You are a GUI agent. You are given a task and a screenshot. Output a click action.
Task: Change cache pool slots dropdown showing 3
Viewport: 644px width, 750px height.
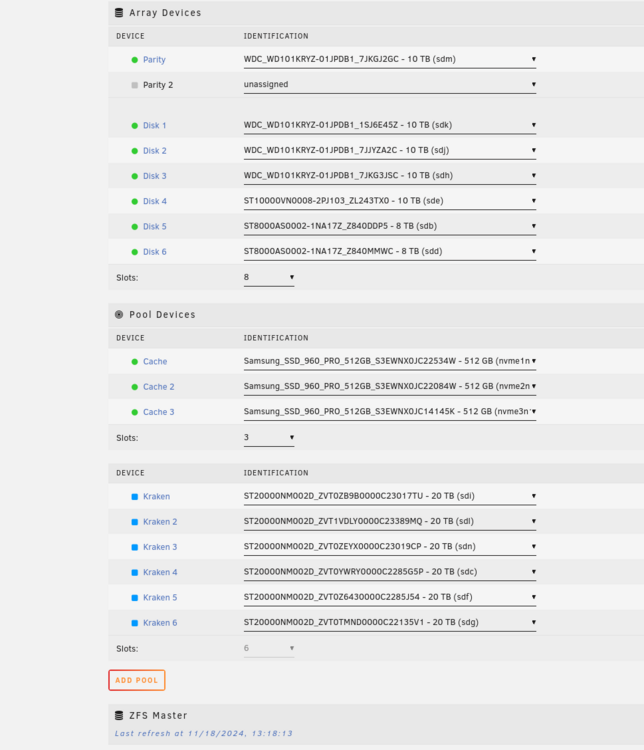pos(269,438)
